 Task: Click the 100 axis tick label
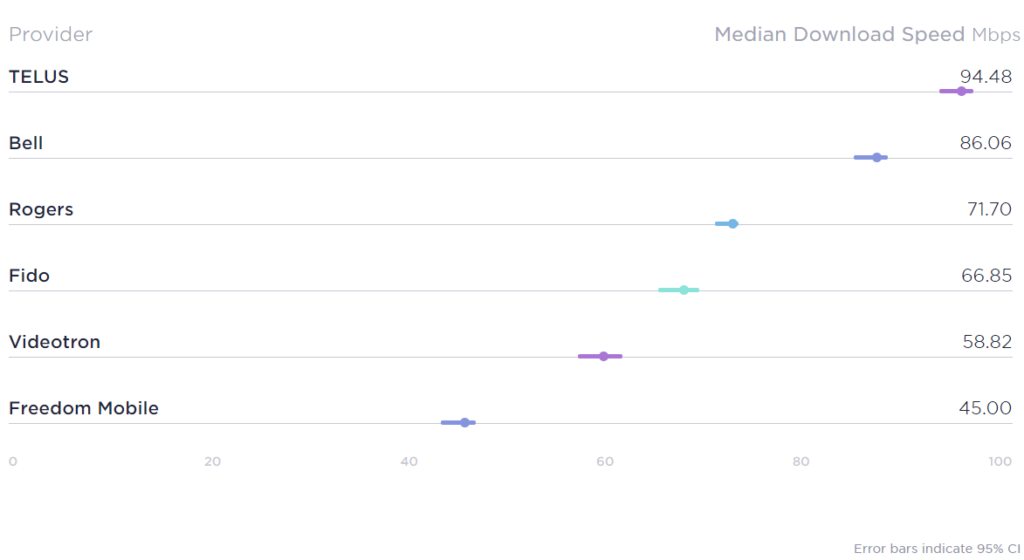[x=1000, y=461]
